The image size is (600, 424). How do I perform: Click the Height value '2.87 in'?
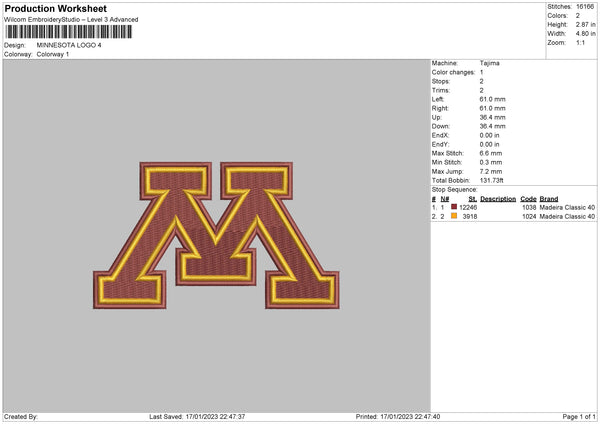click(585, 24)
